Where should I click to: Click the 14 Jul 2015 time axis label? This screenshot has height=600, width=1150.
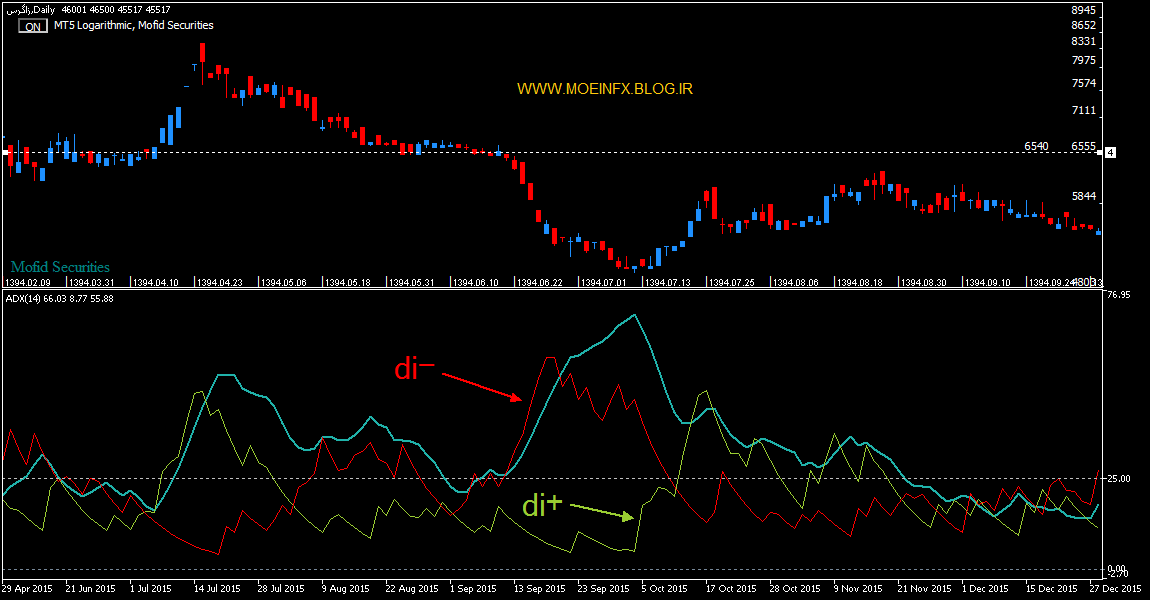pos(218,588)
